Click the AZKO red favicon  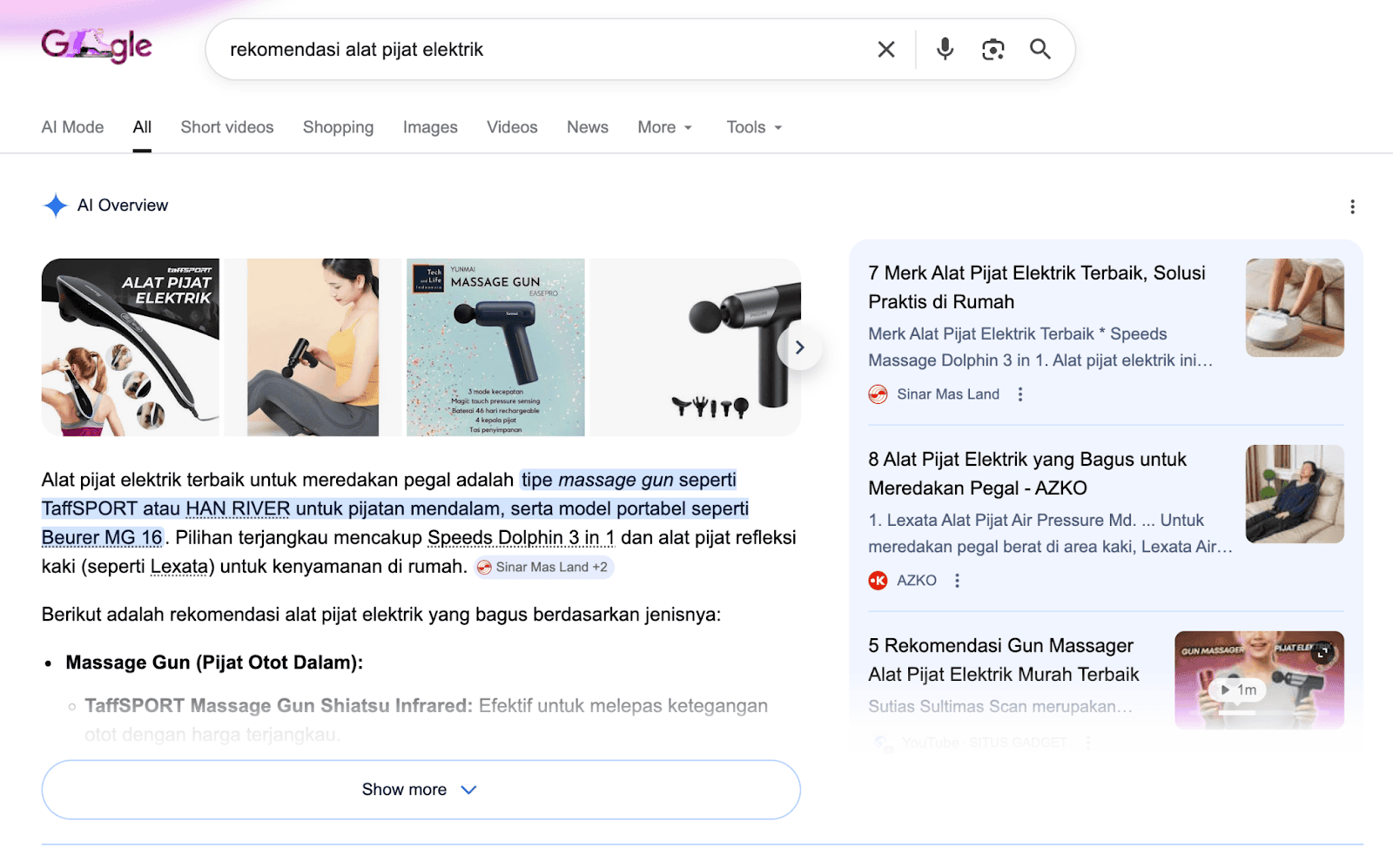click(878, 581)
